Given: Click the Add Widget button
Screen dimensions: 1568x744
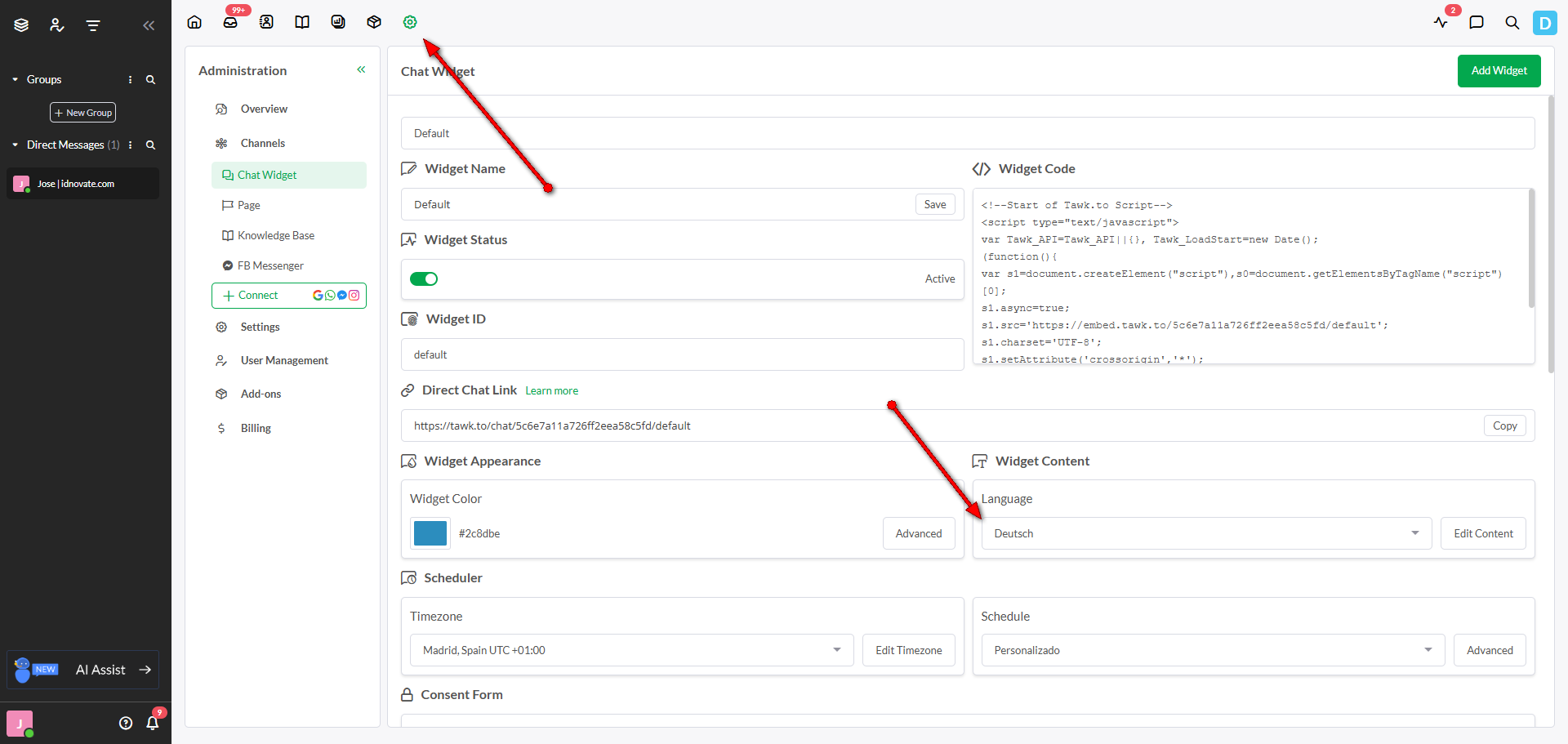Looking at the screenshot, I should tap(1499, 71).
